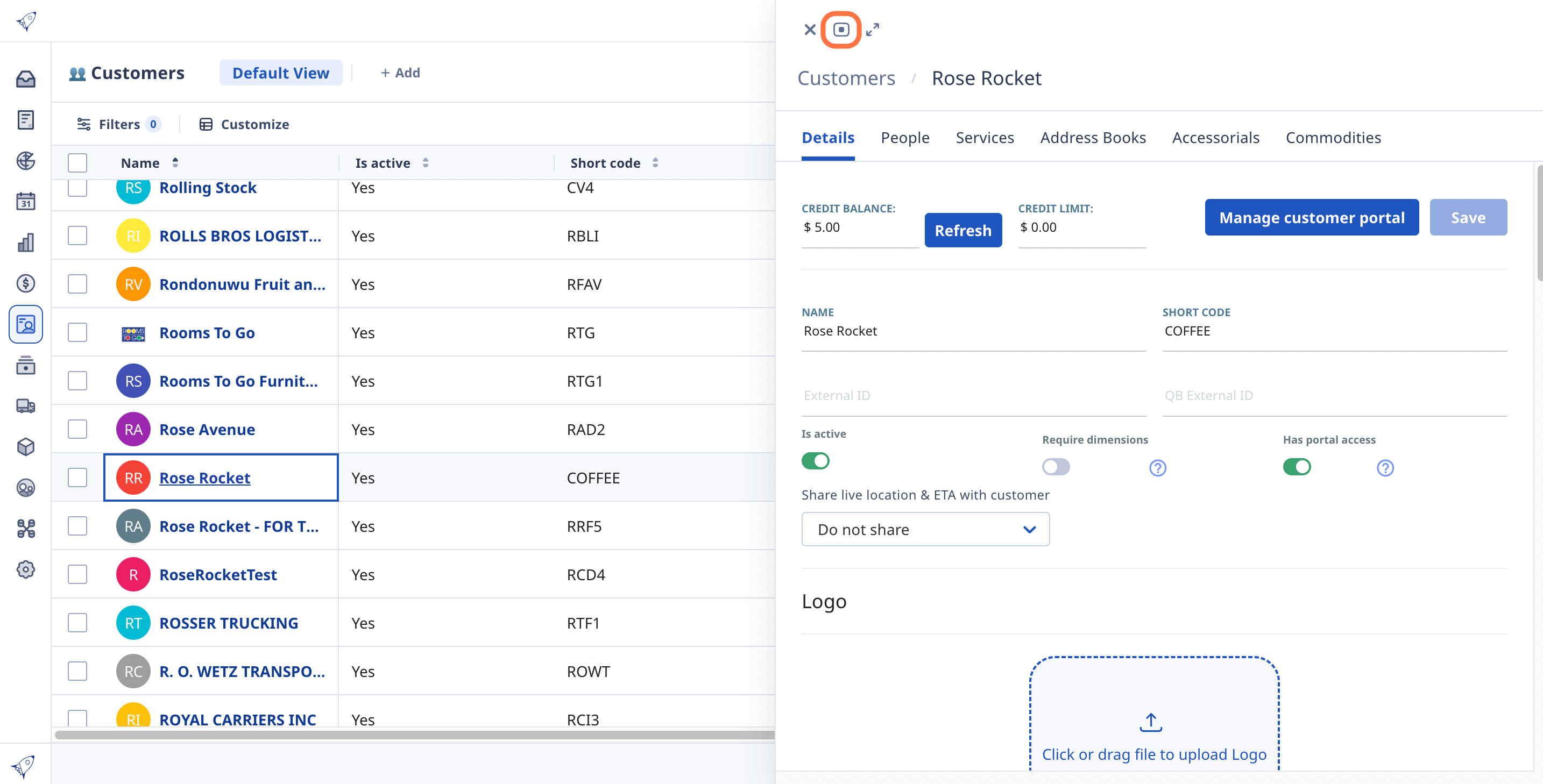1543x784 pixels.
Task: Switch to the Address Books tab
Action: (1093, 138)
